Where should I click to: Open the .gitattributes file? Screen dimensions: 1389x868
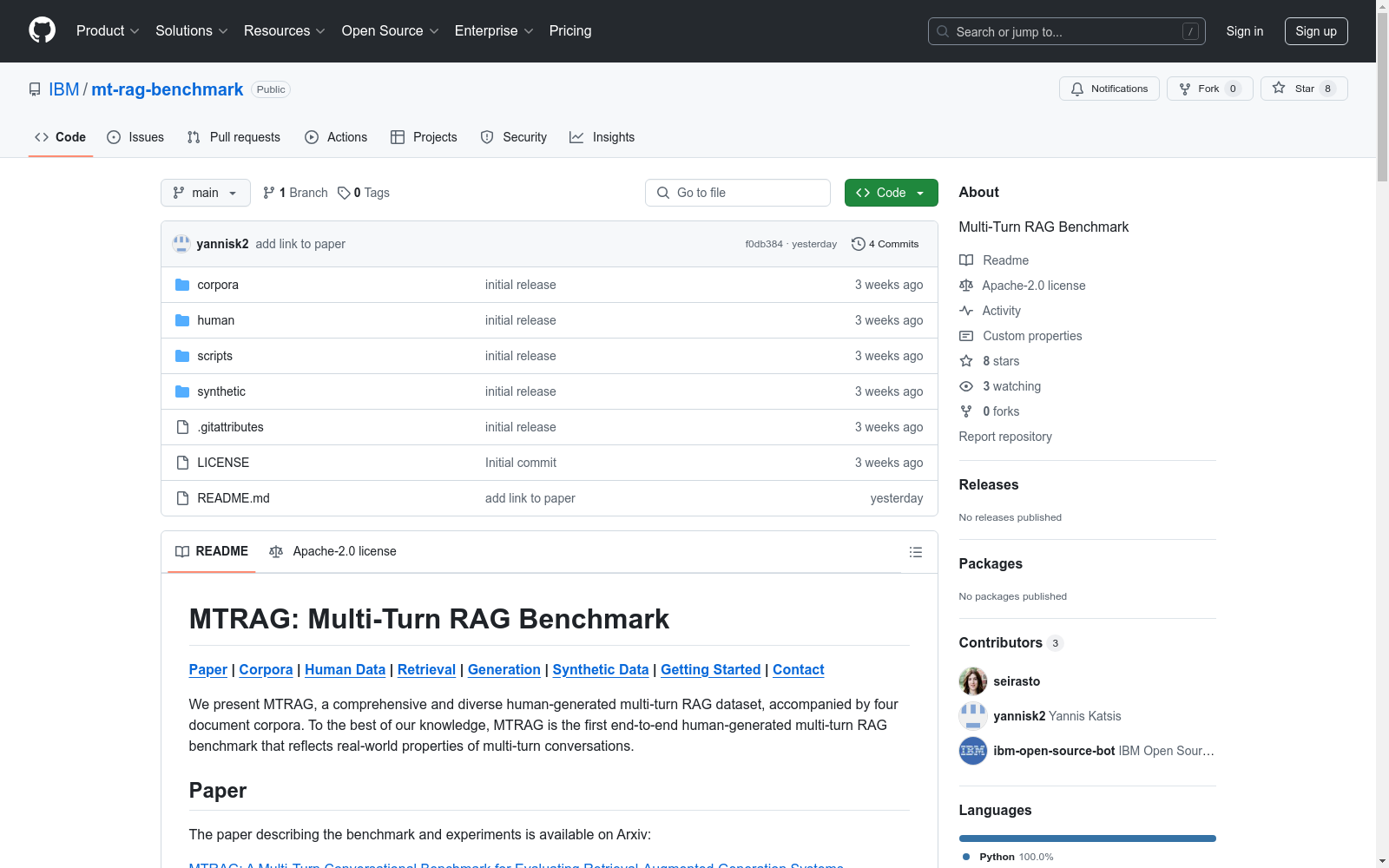point(230,427)
